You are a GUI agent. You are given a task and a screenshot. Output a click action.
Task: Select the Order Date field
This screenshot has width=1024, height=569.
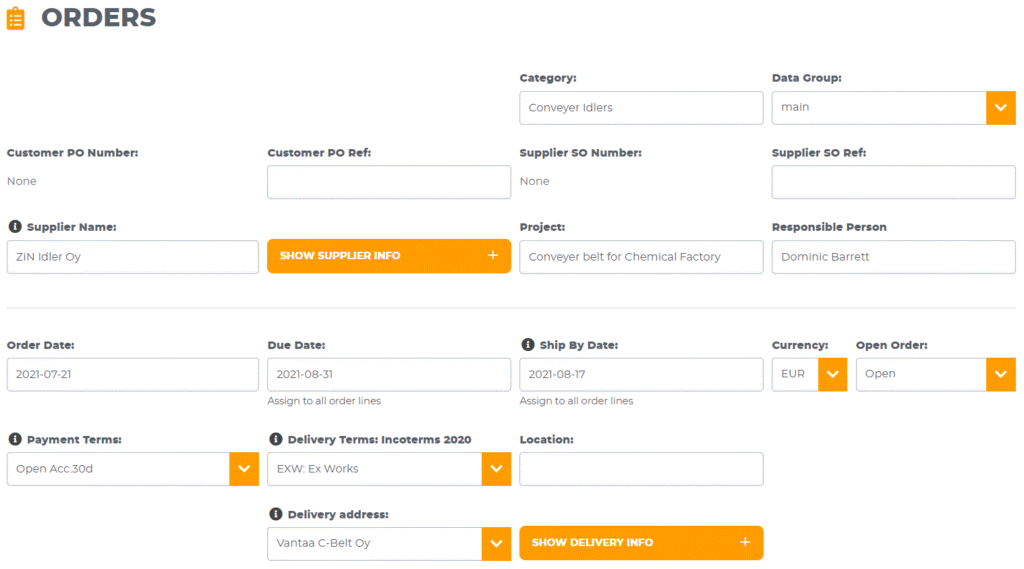(x=132, y=374)
